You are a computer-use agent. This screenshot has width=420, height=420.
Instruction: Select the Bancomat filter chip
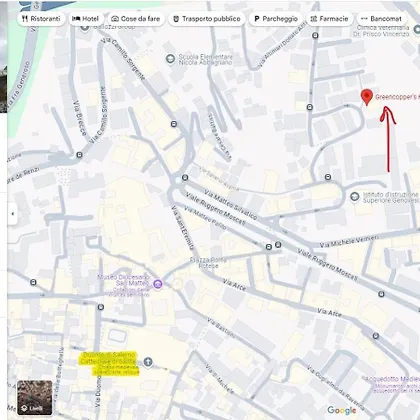pos(382,19)
